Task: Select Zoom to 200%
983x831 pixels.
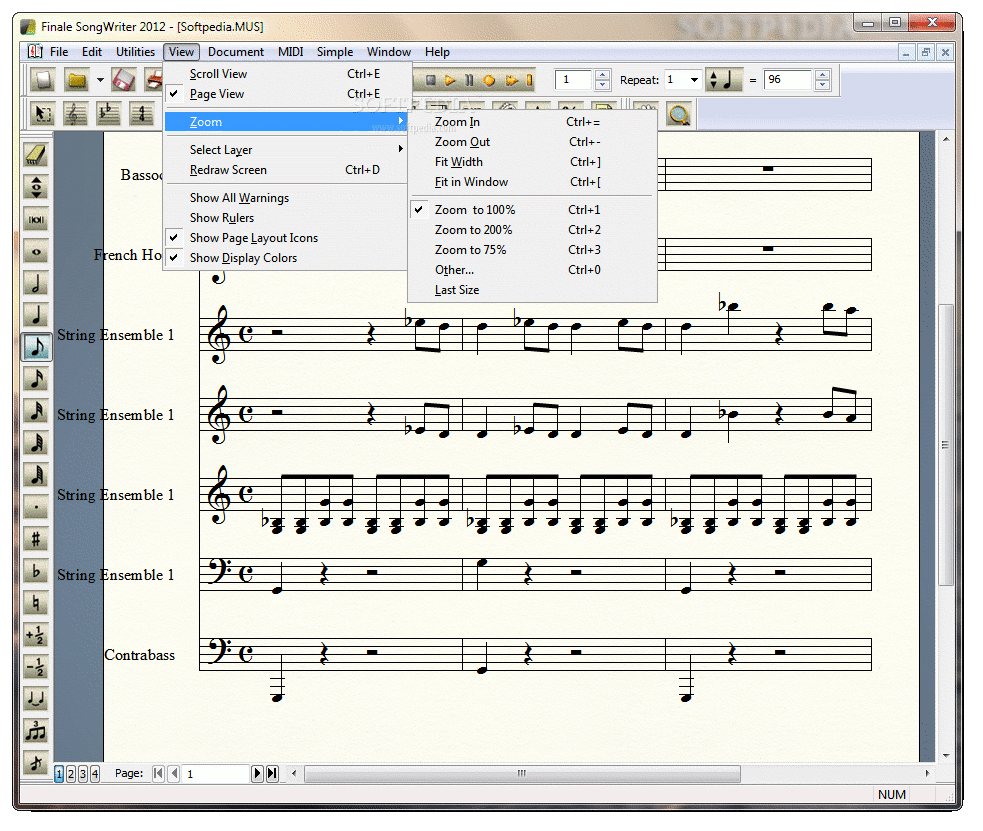Action: point(532,230)
